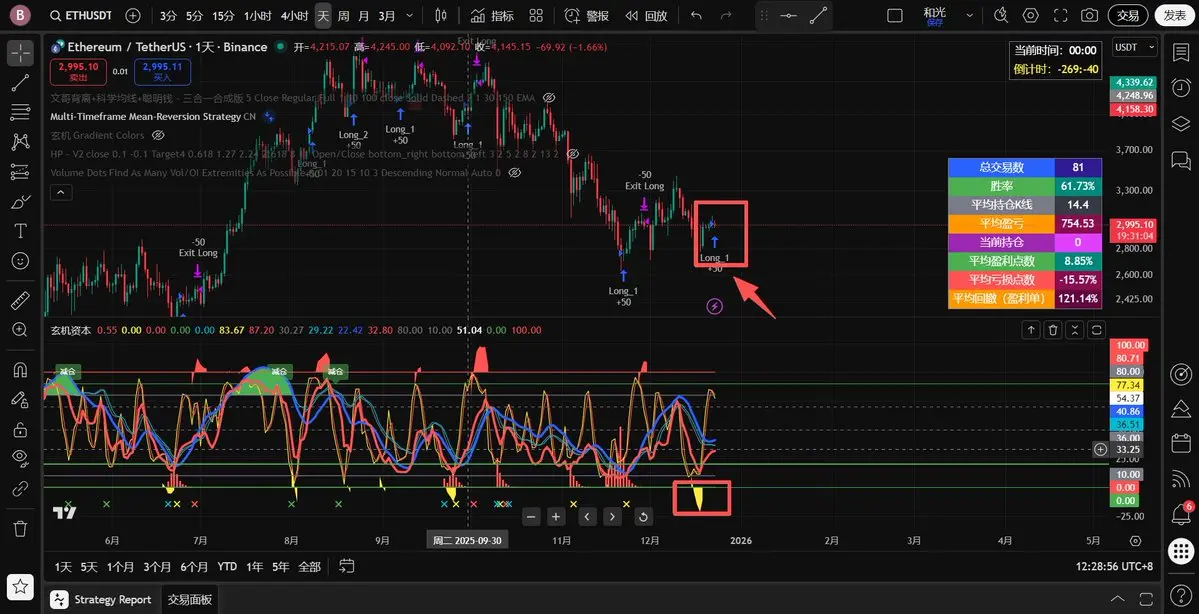Image resolution: width=1199 pixels, height=614 pixels.
Task: Activate the zoom in tool
Action: pos(21,330)
